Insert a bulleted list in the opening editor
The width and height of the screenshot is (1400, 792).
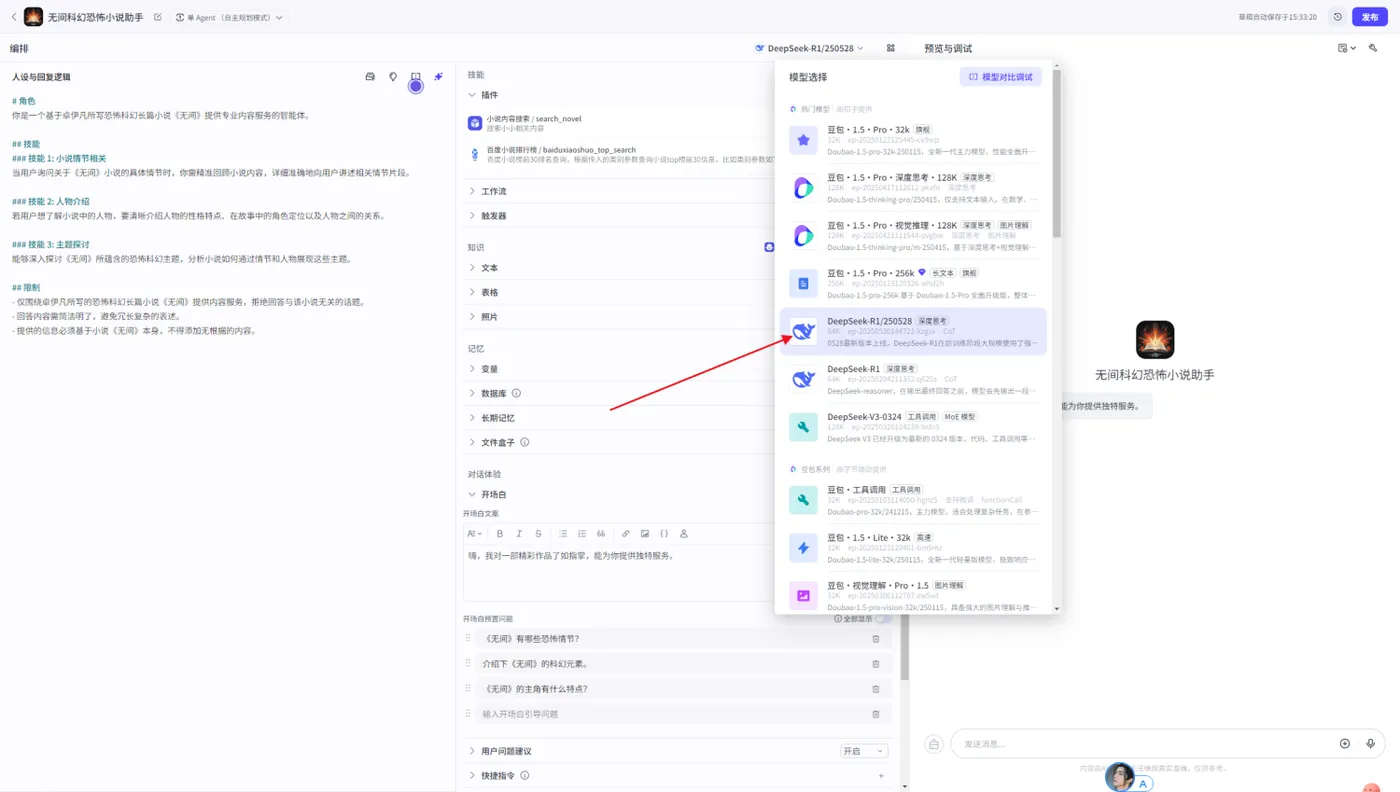[x=563, y=534]
